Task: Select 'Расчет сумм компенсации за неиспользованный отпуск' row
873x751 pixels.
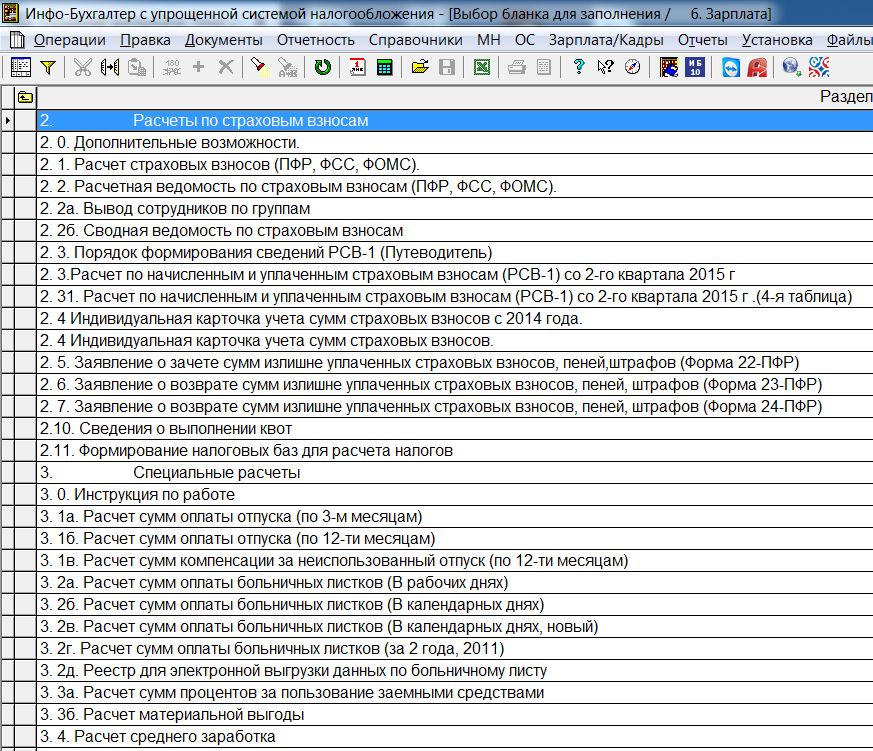Action: coord(455,561)
